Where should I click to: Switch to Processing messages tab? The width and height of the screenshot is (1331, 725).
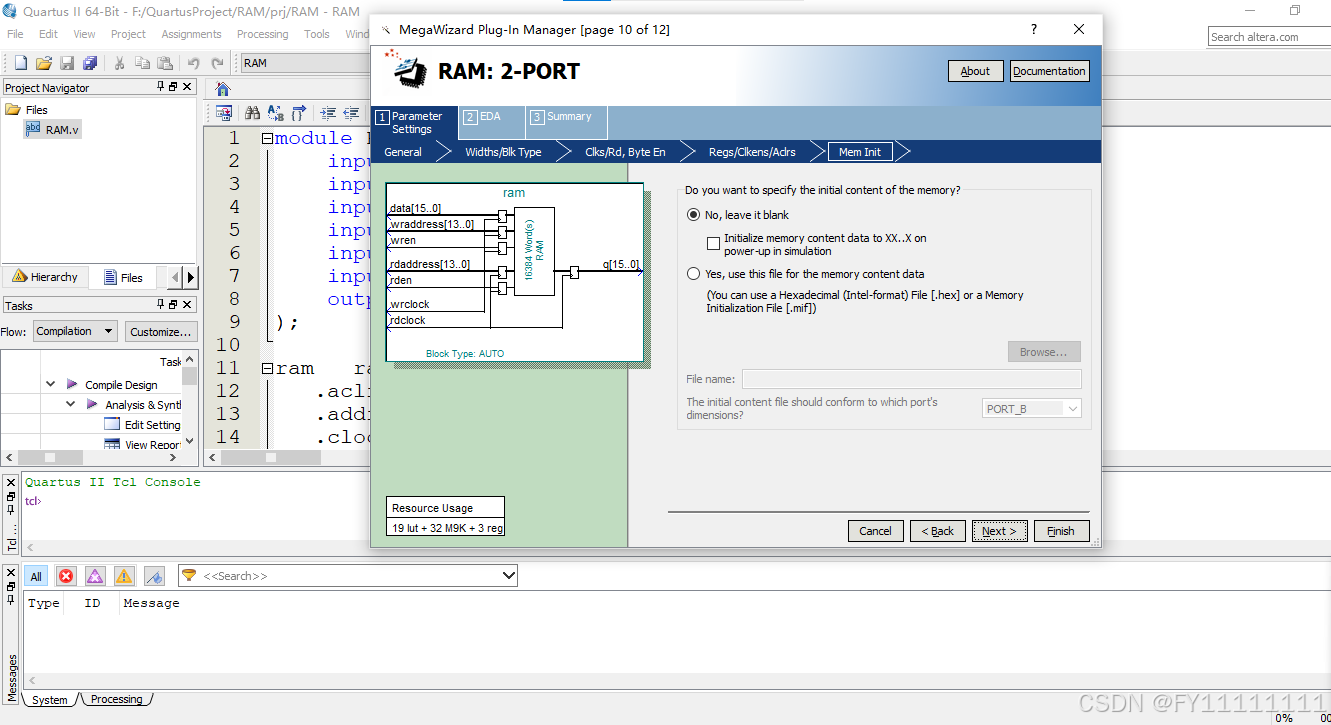116,700
